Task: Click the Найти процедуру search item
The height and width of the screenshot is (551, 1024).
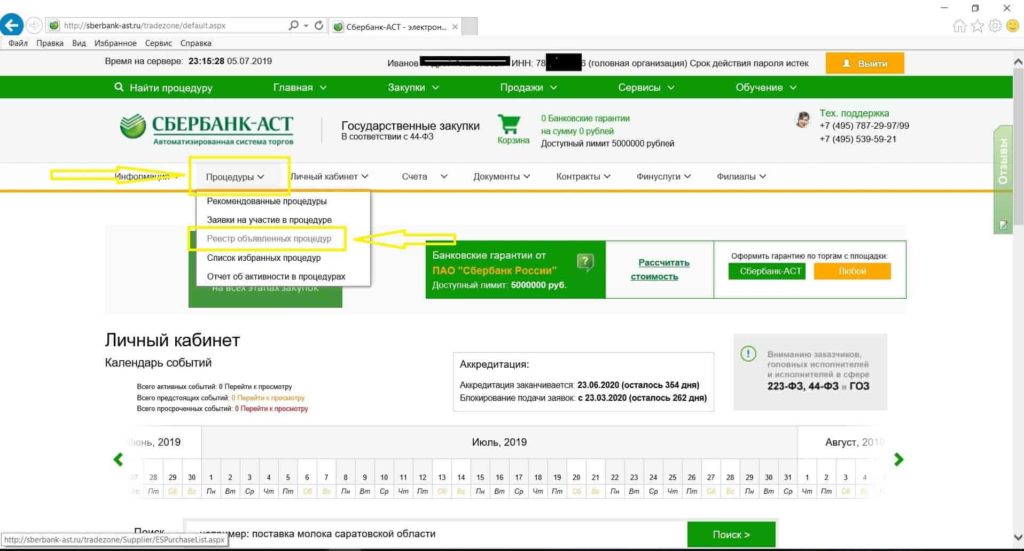Action: [x=163, y=87]
